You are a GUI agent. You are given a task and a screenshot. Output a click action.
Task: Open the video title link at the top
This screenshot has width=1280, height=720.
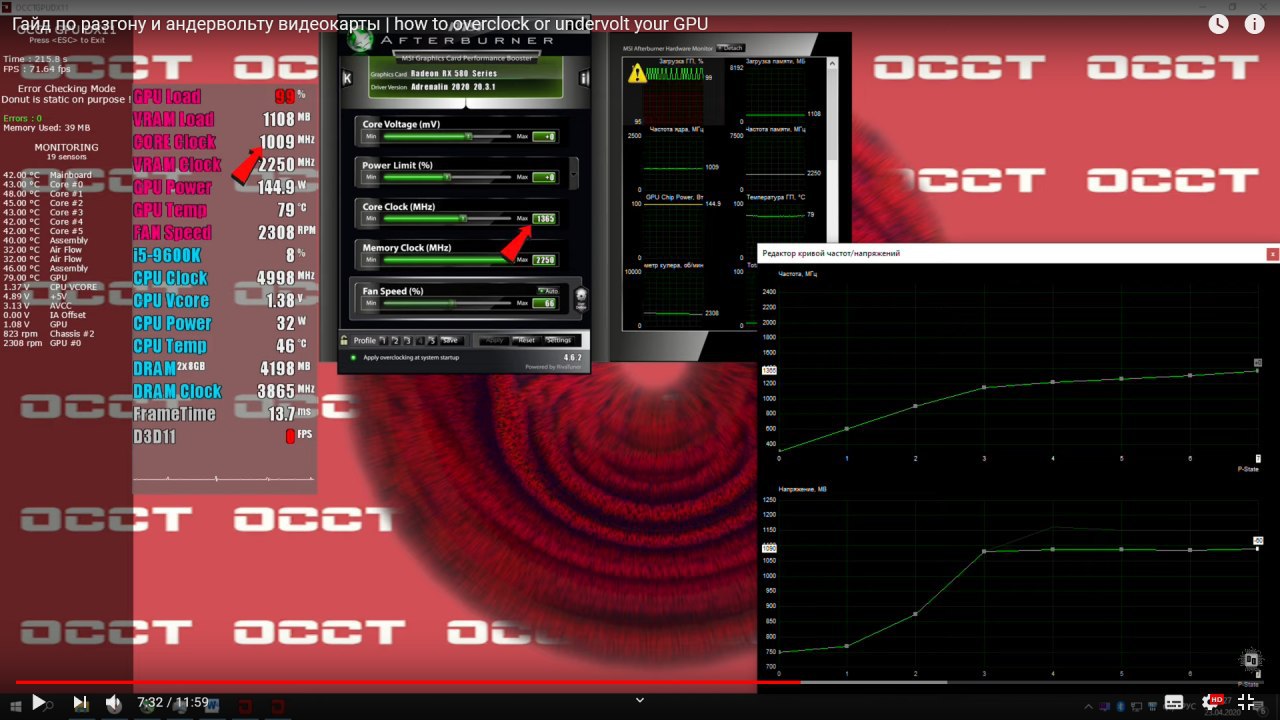[360, 24]
